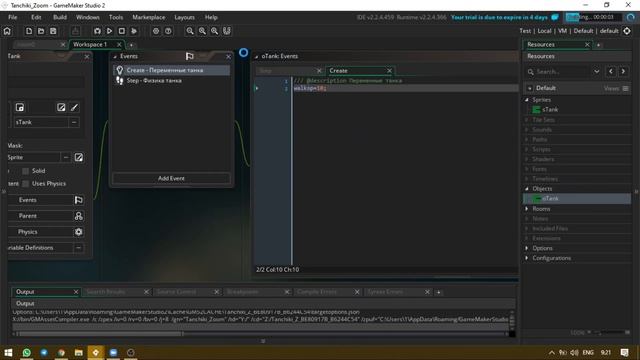Save the project with the disk icon
Screen dimensions: 640x360
pos(53,31)
